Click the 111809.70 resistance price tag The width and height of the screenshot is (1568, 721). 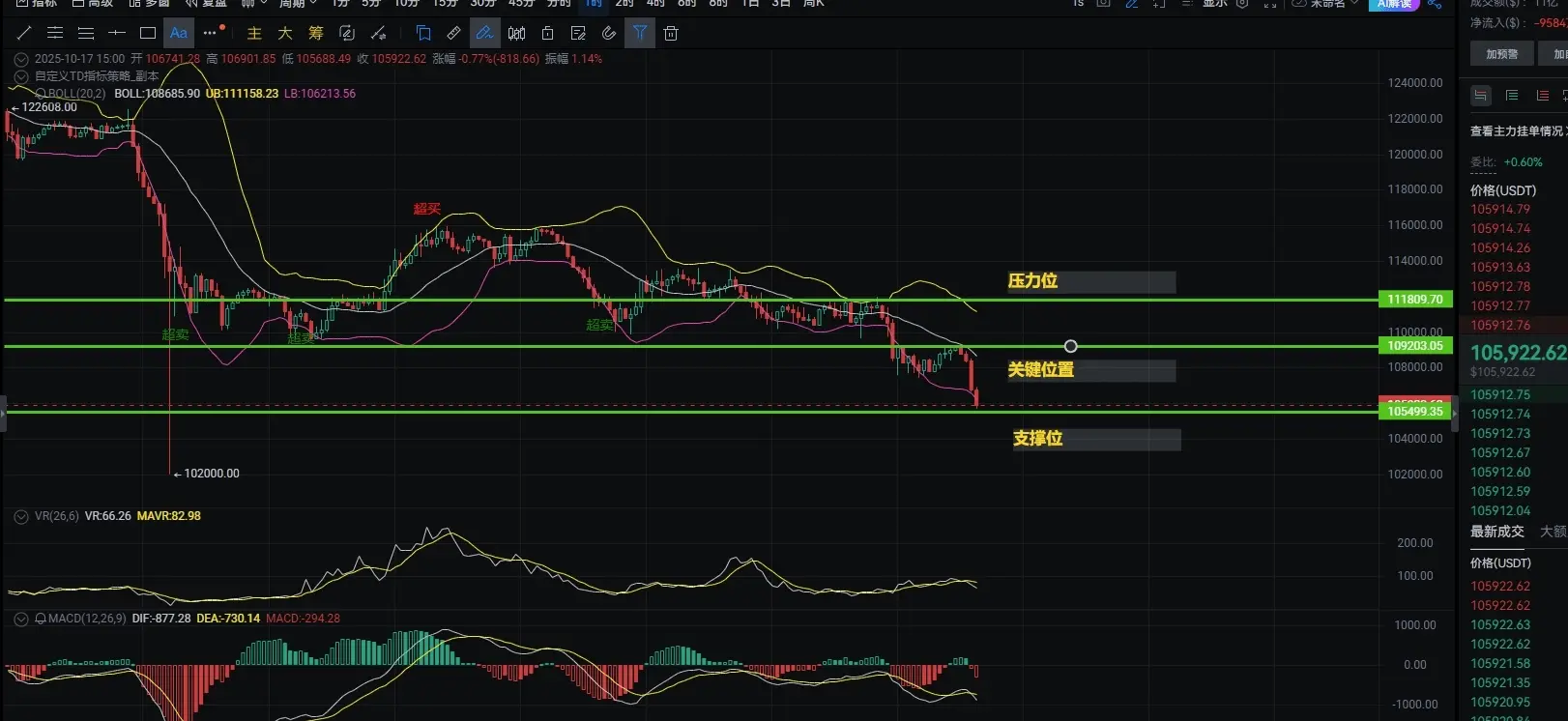1415,300
